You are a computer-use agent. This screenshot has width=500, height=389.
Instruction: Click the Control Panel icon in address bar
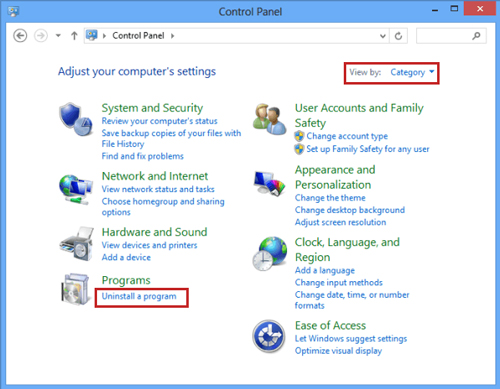click(91, 35)
